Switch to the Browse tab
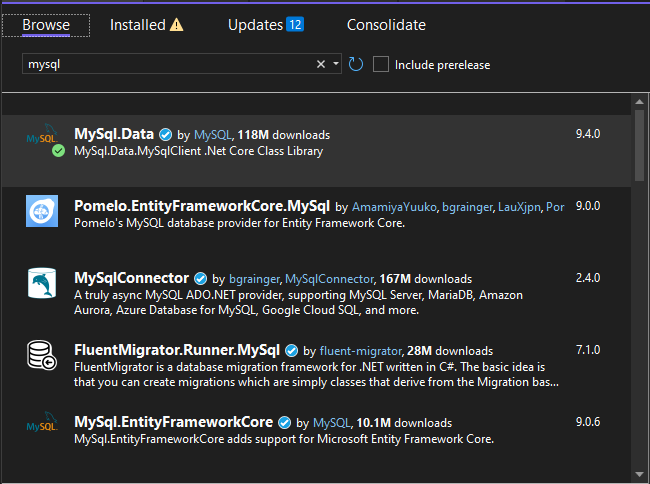Screen dimensions: 650x484 coord(46,25)
